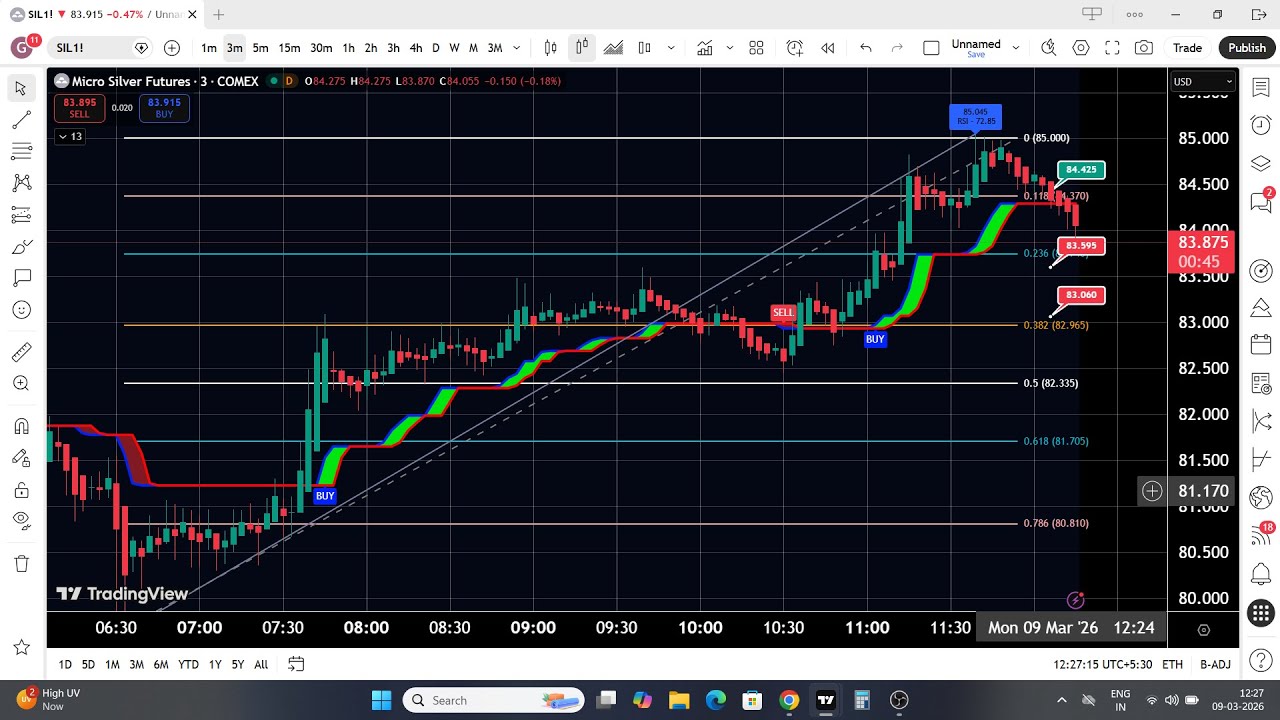Screen dimensions: 1280x720
Task: Open the go to date calendar
Action: (296, 664)
